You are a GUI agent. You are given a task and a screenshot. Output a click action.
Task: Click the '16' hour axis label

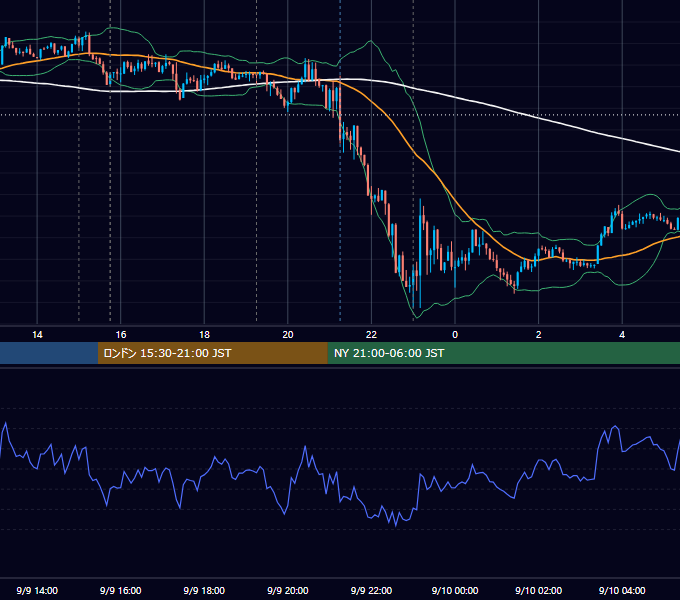pos(121,335)
